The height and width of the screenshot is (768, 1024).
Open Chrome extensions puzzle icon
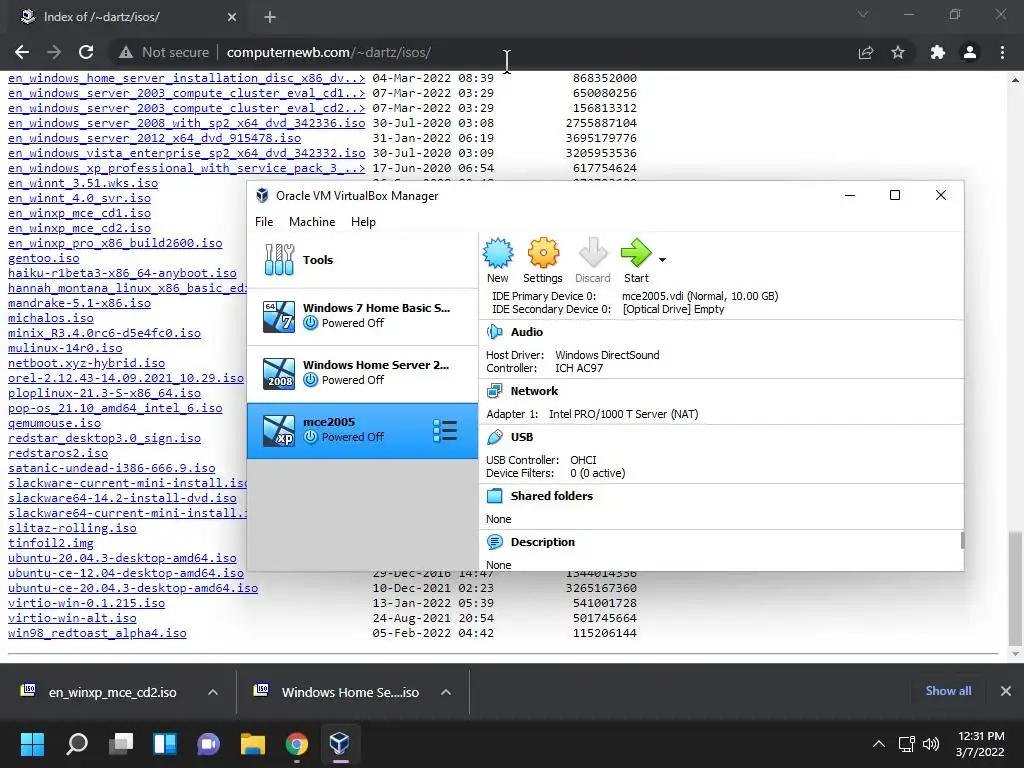[938, 52]
